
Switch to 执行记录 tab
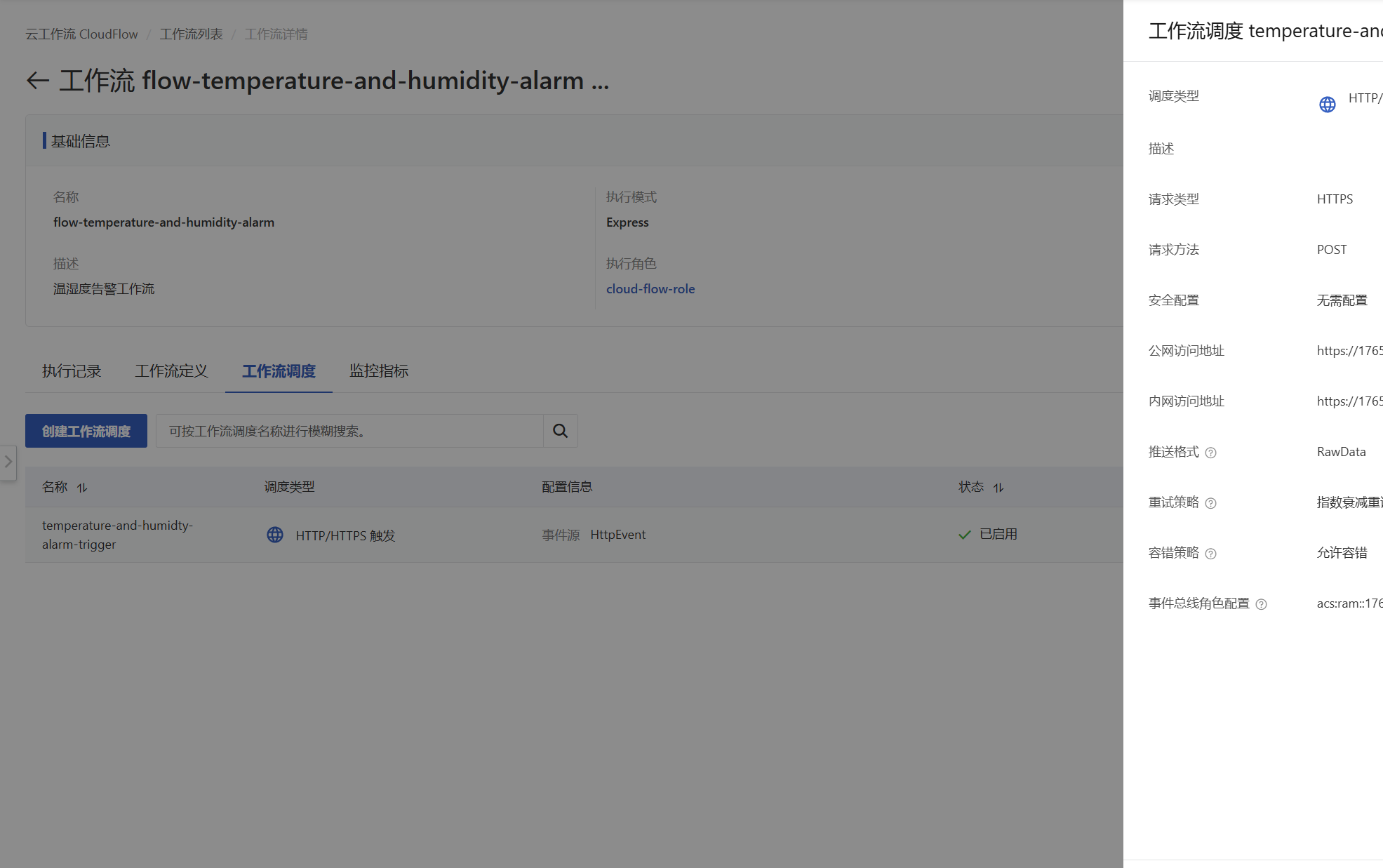72,370
